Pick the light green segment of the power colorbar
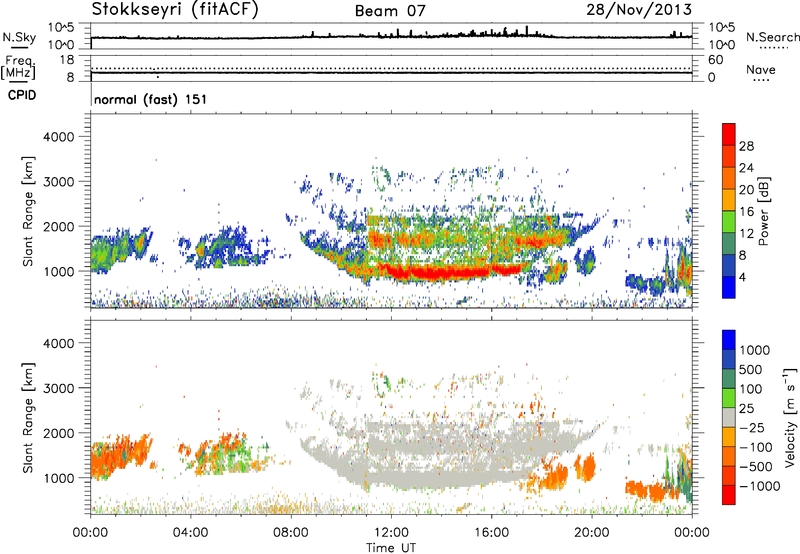Screen dimensions: 800x554 pyautogui.click(x=729, y=222)
